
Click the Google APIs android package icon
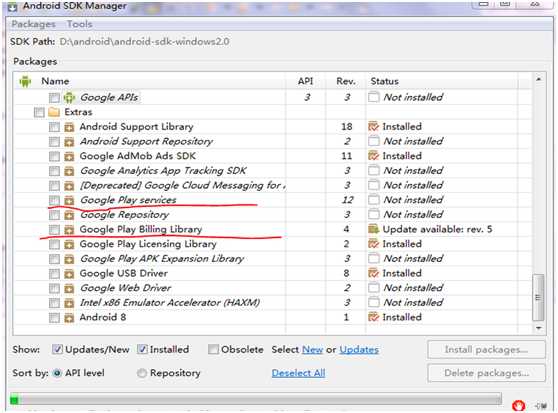coord(69,97)
